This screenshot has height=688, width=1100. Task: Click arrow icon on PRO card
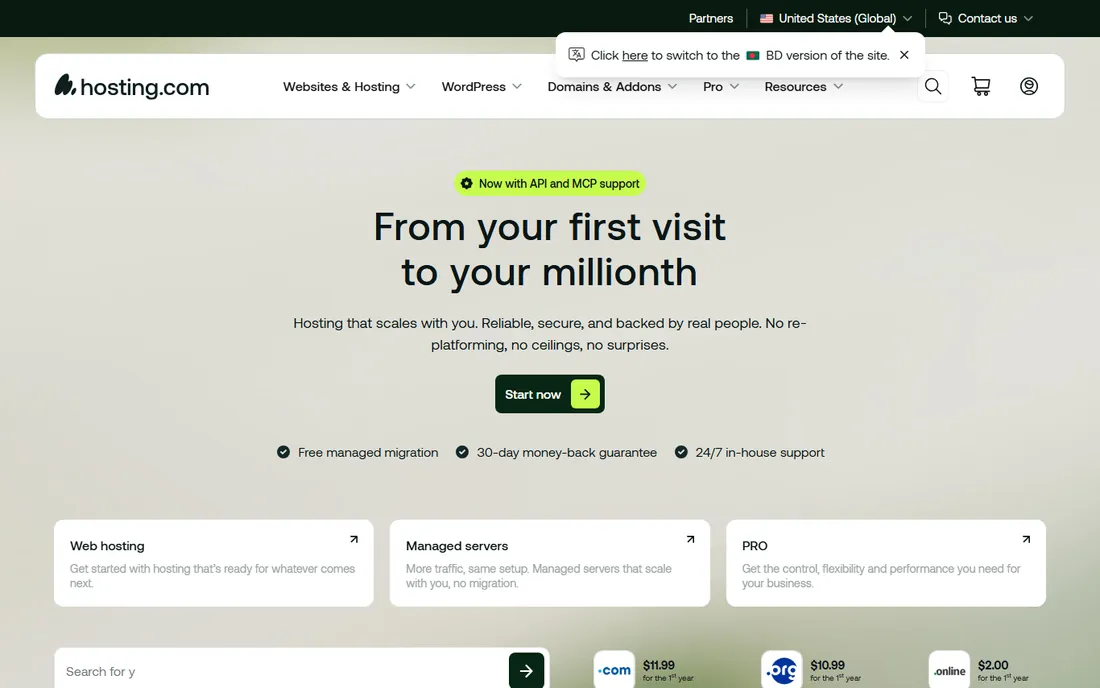(1026, 539)
